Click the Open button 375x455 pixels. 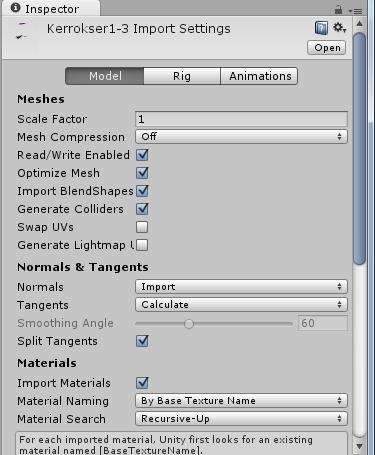pyautogui.click(x=327, y=48)
